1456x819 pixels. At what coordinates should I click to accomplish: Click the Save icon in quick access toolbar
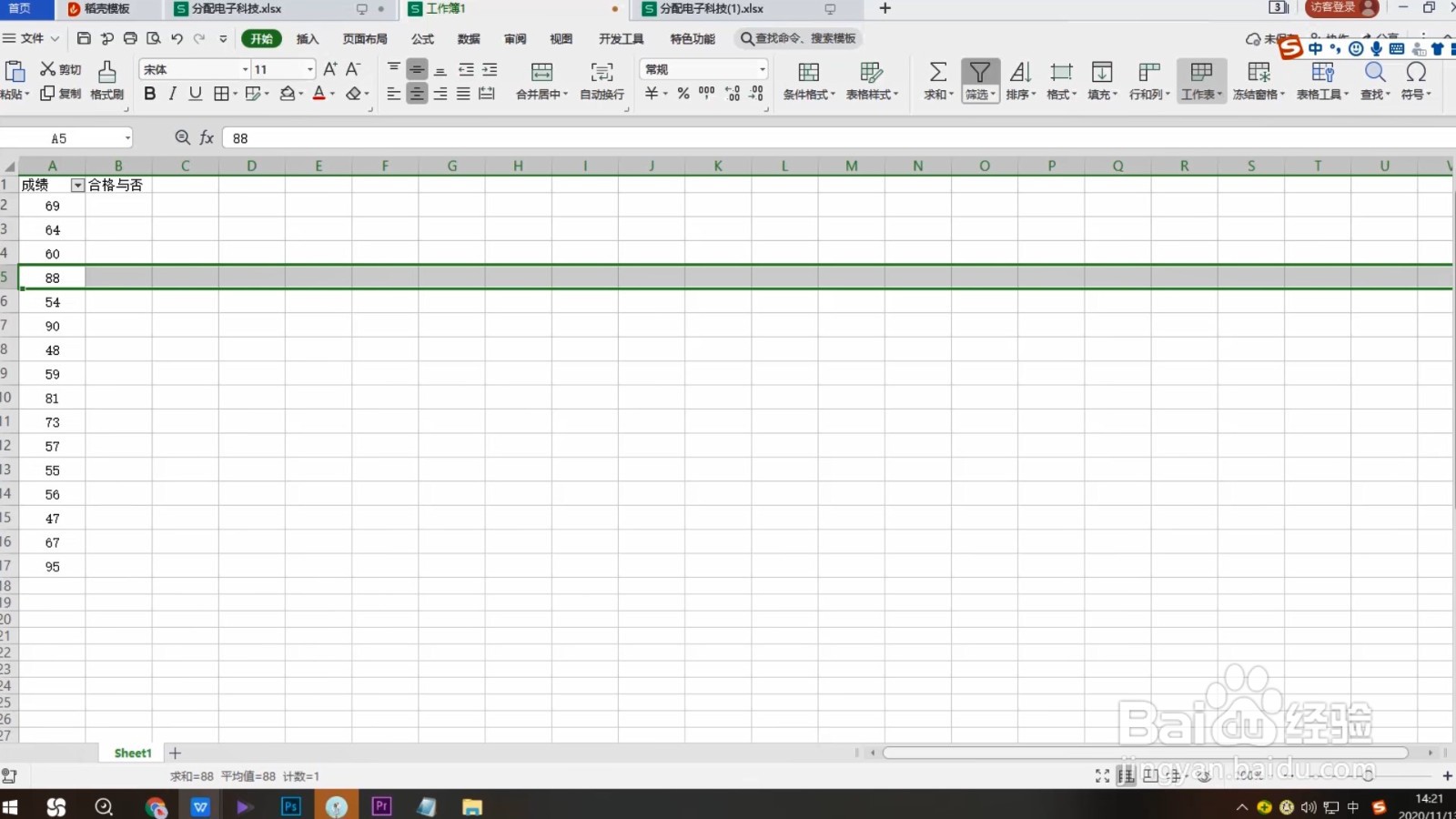click(x=84, y=38)
